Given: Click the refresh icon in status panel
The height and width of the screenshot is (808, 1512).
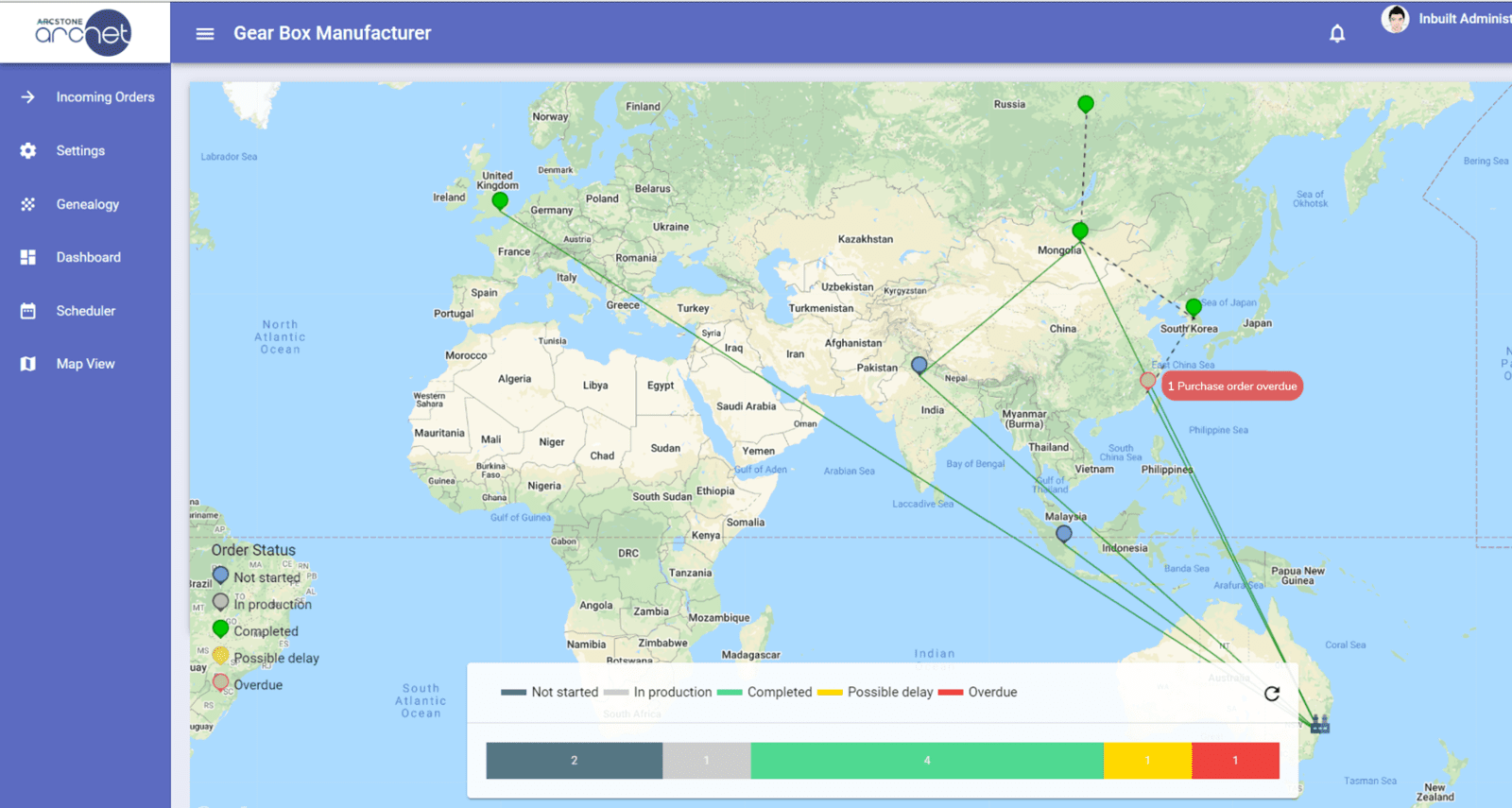Looking at the screenshot, I should 1272,694.
